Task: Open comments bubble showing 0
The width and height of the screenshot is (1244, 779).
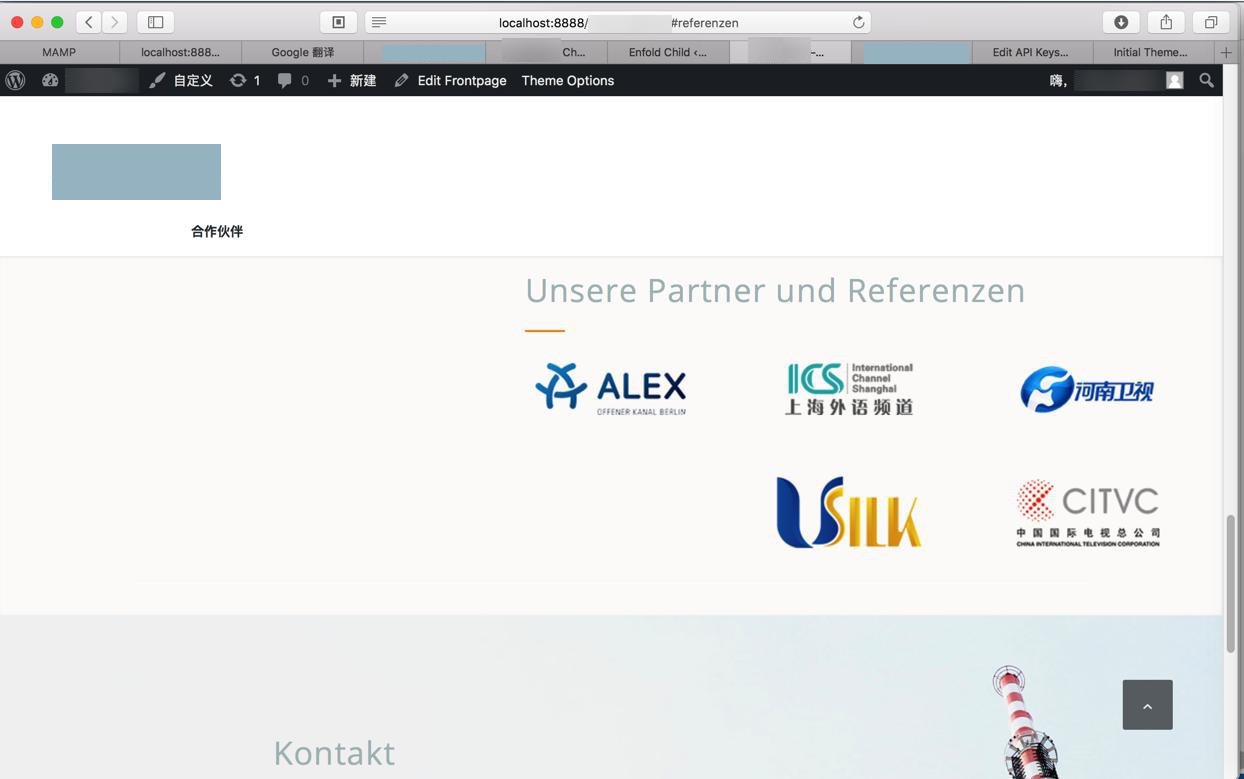Action: coord(293,80)
